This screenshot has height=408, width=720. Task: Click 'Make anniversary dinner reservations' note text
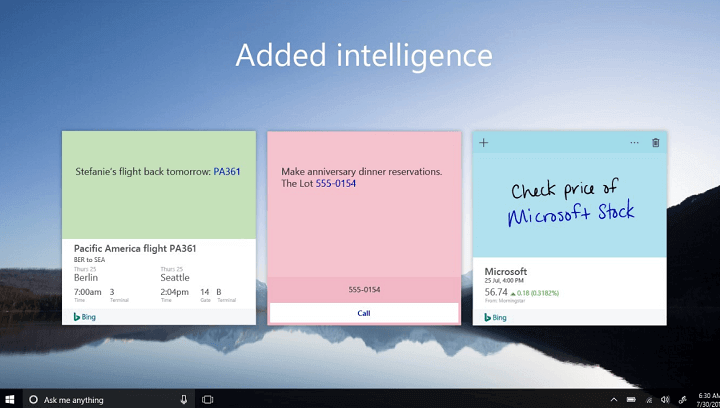point(362,172)
